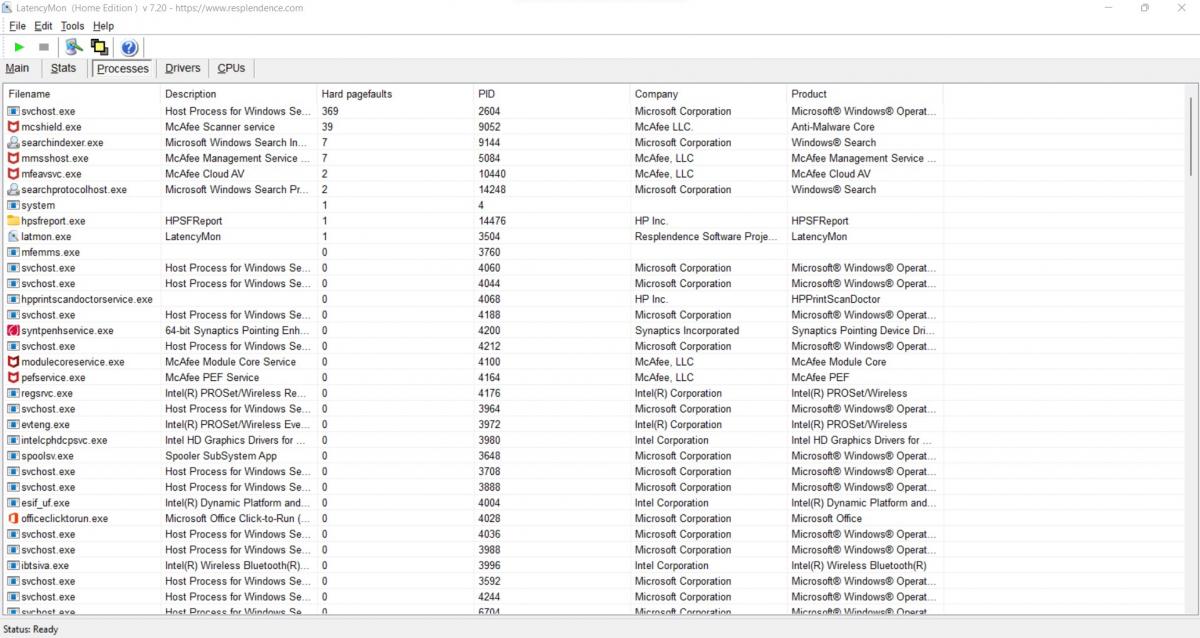
Task: Click the LatencyMon icon beside latmon.exe
Action: (x=13, y=237)
